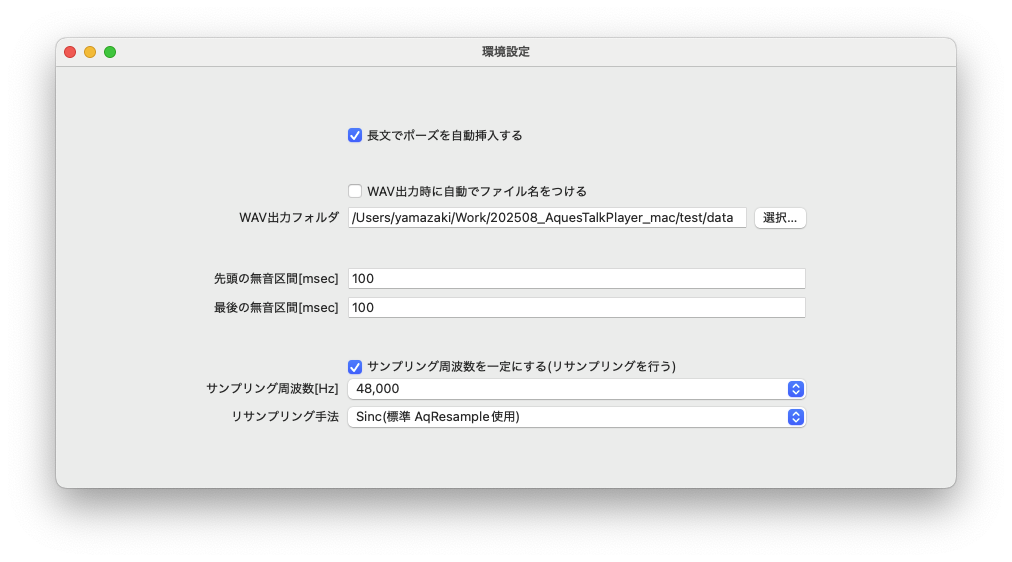
Task: Click the サンプリング周波数[Hz] label
Action: [272, 388]
